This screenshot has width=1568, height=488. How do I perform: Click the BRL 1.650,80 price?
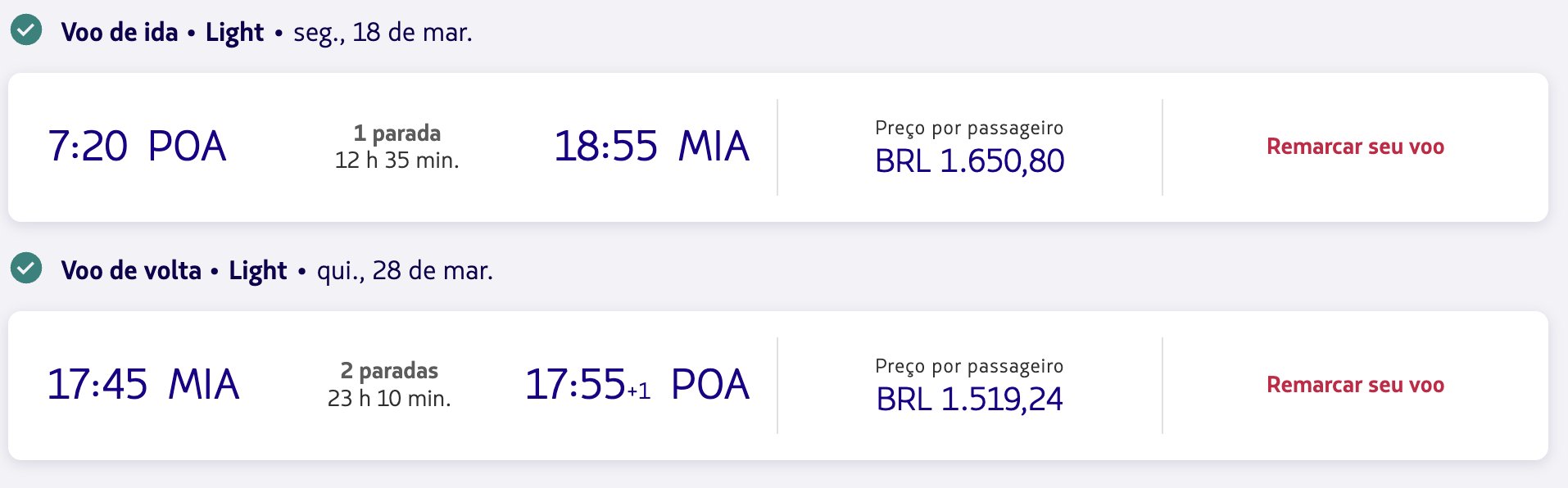970,161
